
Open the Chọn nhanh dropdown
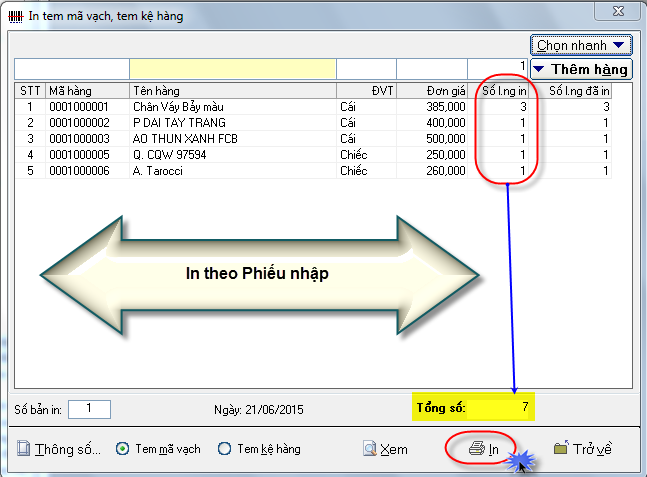point(582,45)
